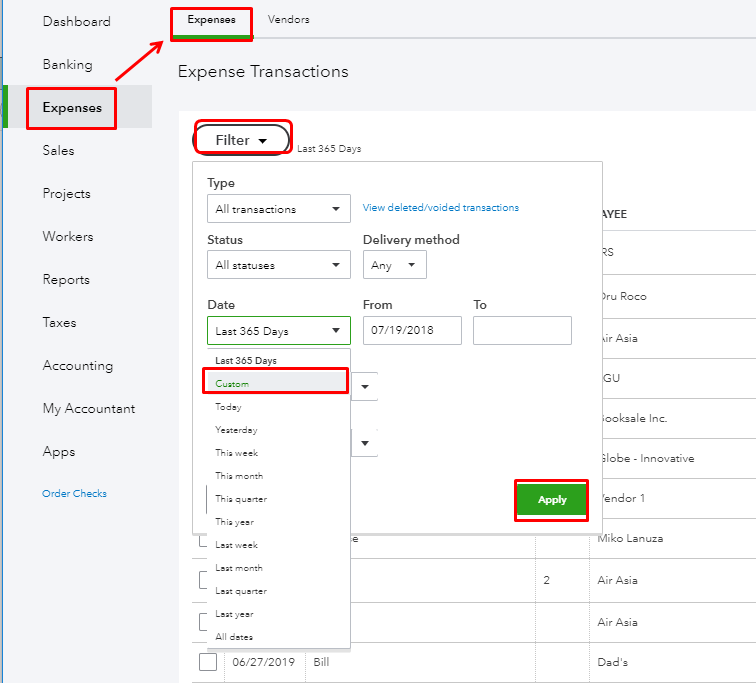This screenshot has height=683, width=756.
Task: Open the Taxes section in the sidebar
Action: (59, 323)
